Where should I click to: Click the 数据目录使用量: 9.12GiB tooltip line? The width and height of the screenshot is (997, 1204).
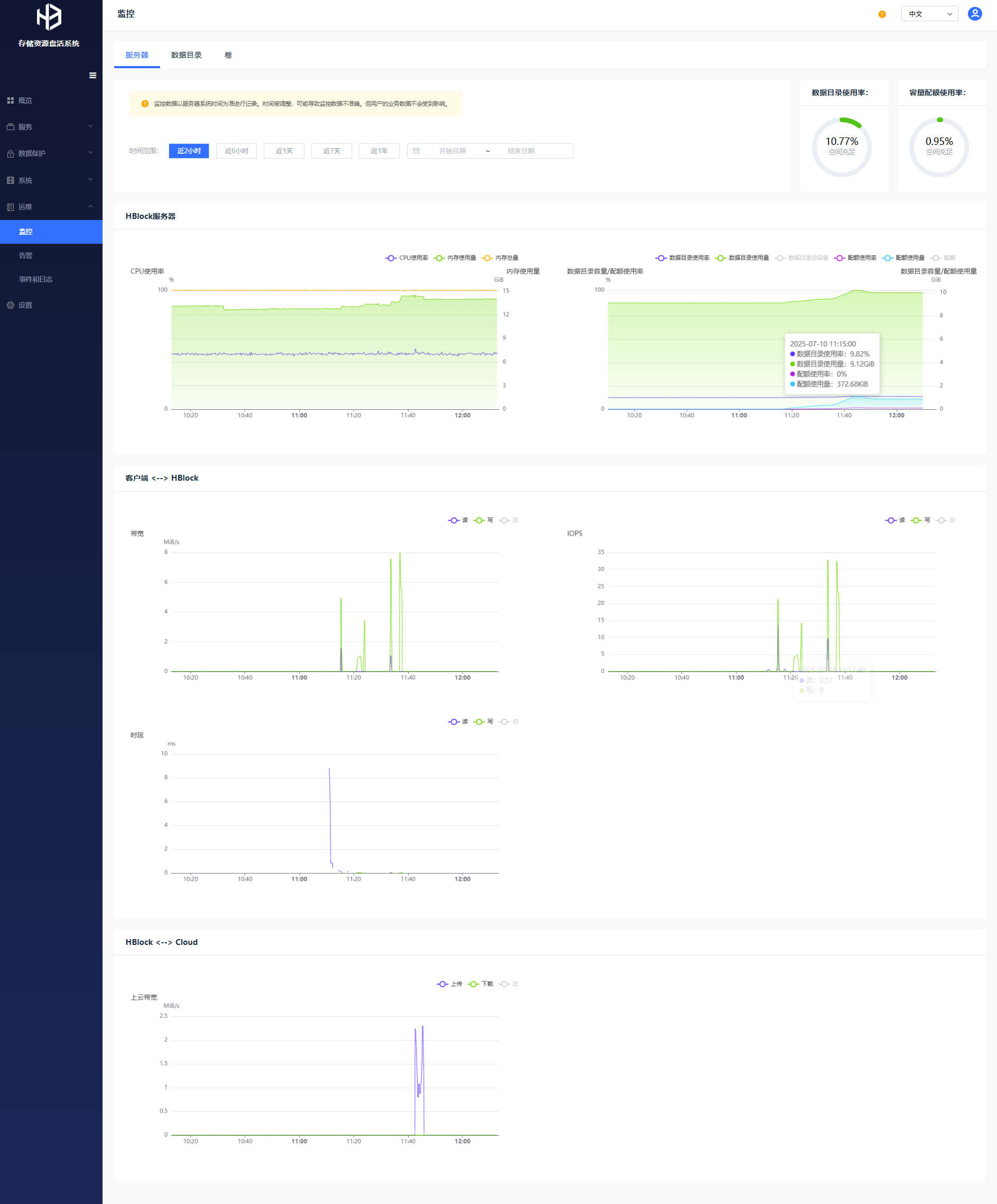click(x=832, y=363)
